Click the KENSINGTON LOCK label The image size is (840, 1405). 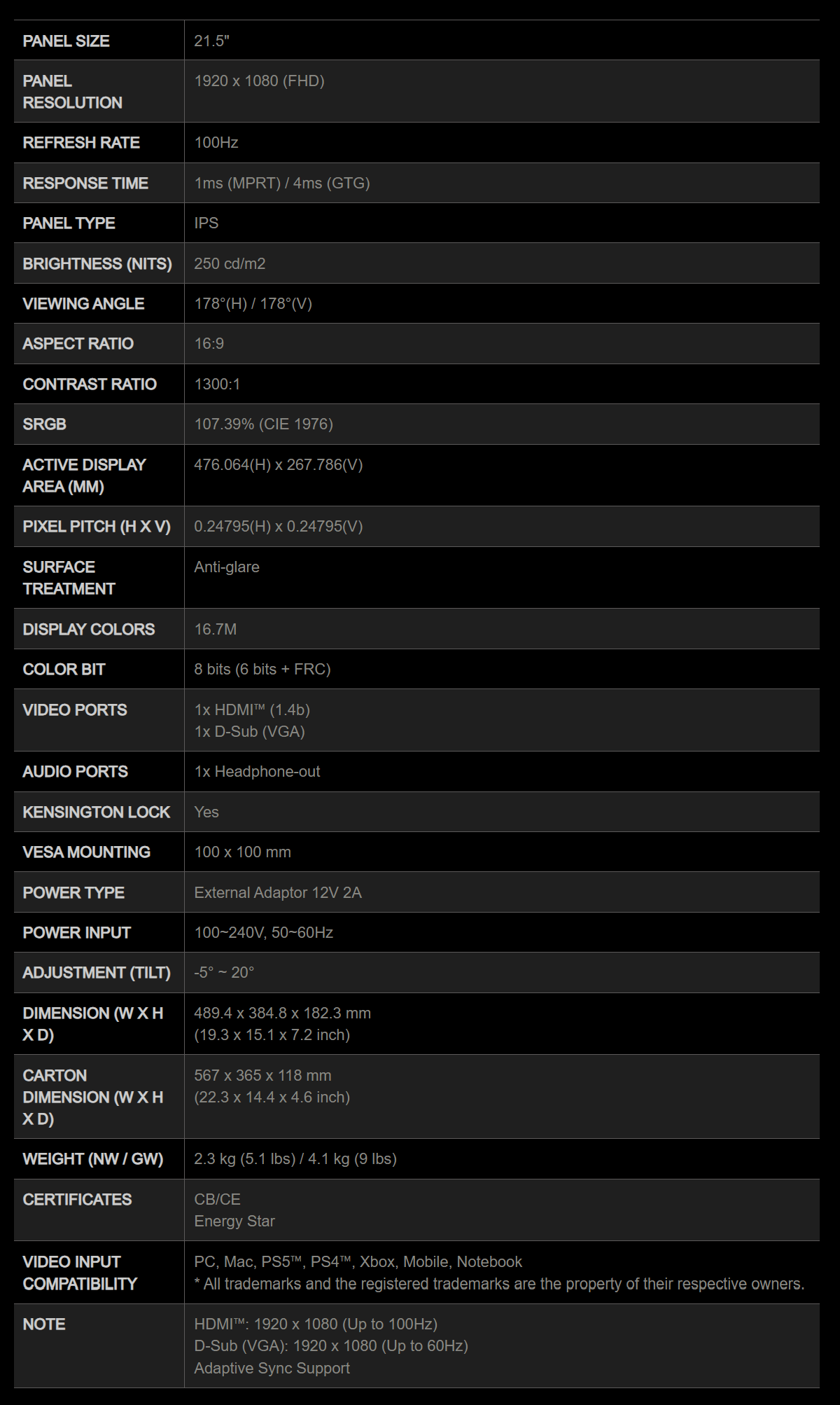(97, 812)
